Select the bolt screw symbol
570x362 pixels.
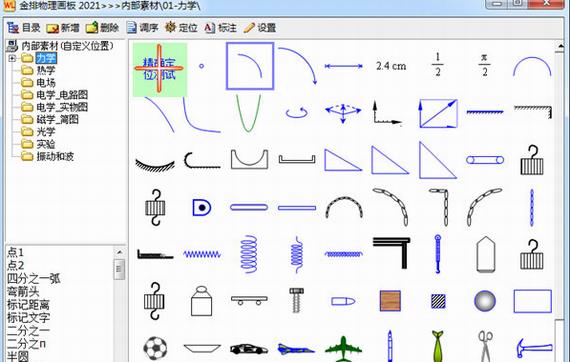click(296, 300)
